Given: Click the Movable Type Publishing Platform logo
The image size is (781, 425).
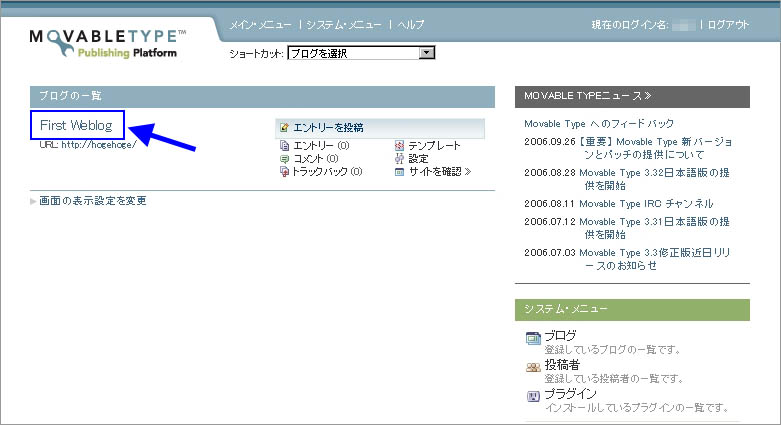Looking at the screenshot, I should pos(108,43).
